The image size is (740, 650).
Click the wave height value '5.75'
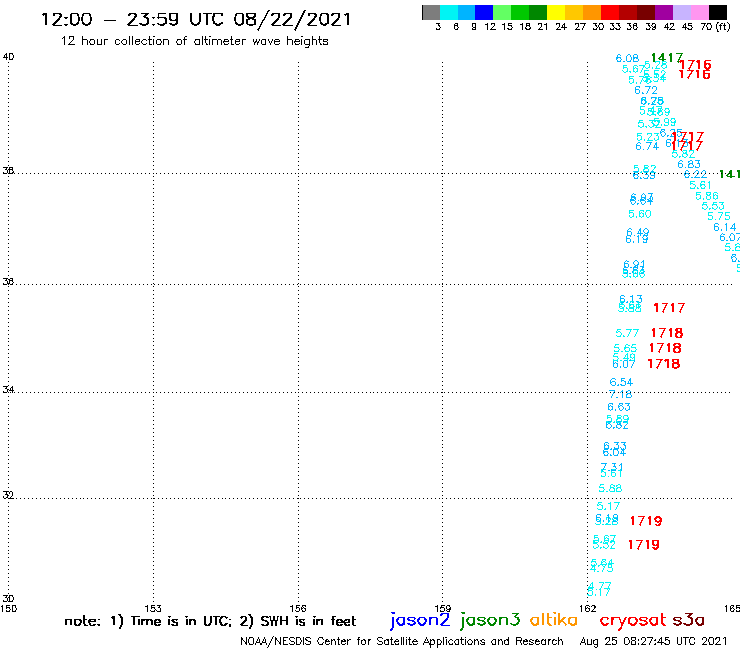coord(719,216)
